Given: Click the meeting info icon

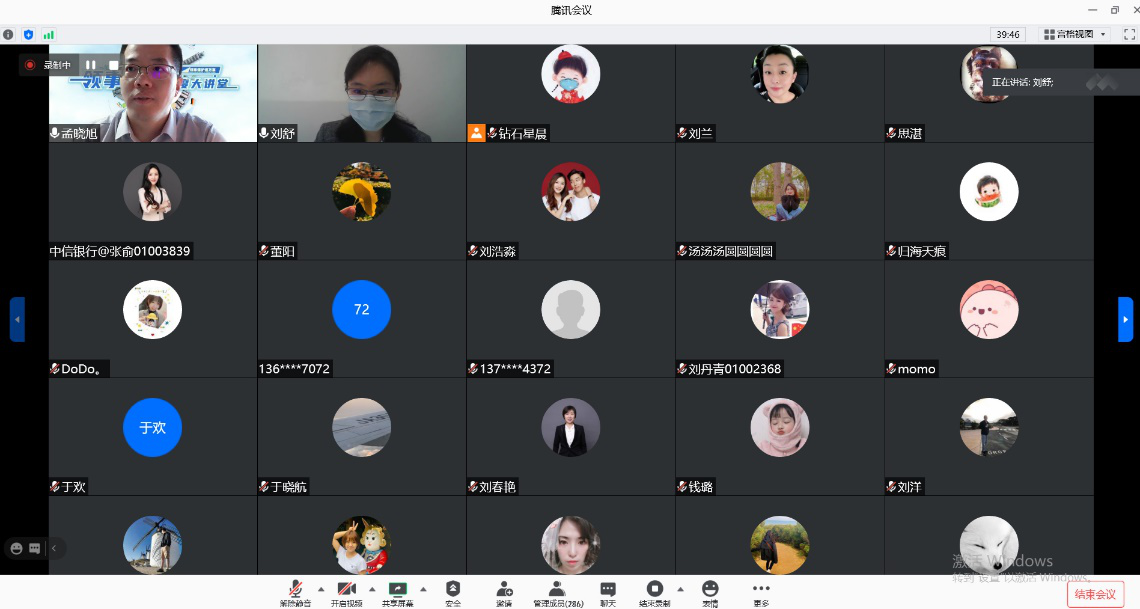Looking at the screenshot, I should [8, 34].
